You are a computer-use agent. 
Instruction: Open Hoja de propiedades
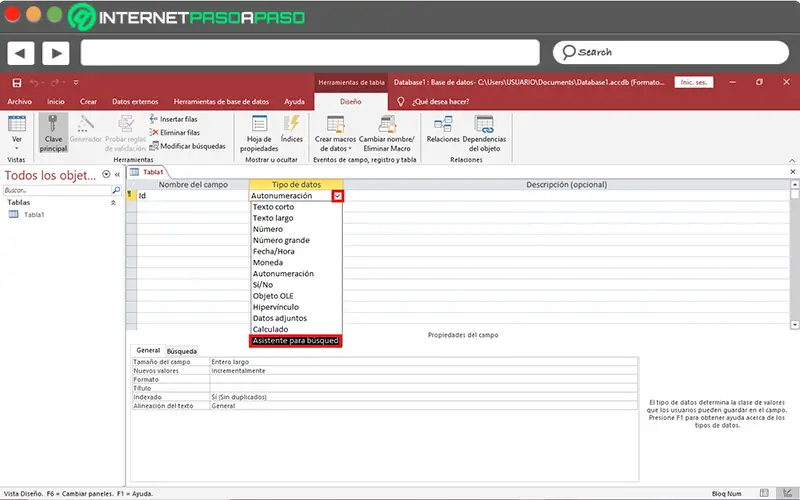pos(259,133)
